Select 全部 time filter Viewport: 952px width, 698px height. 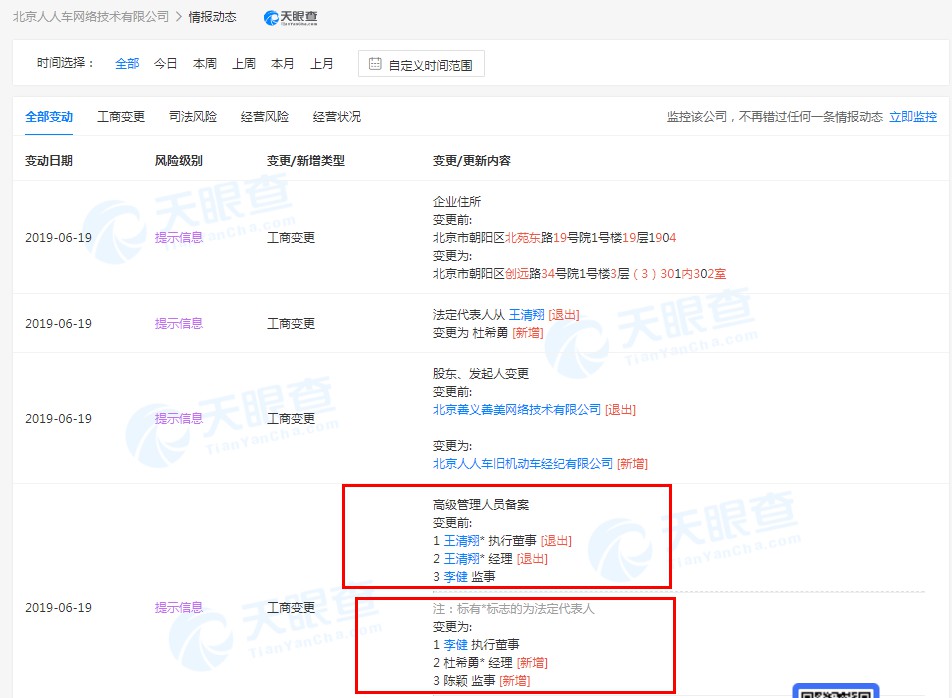click(x=127, y=63)
